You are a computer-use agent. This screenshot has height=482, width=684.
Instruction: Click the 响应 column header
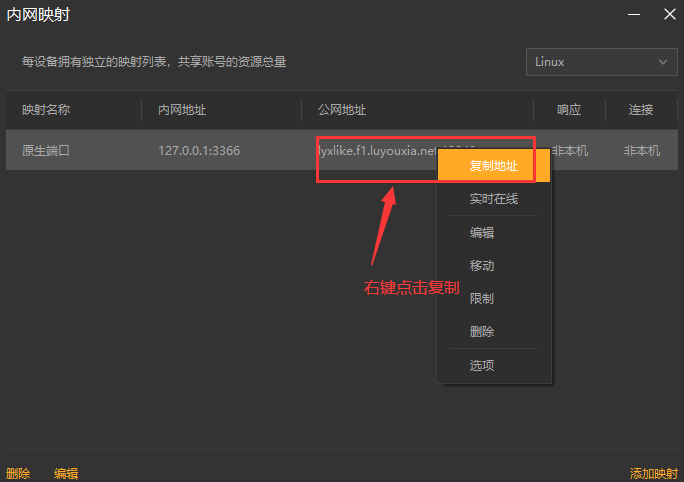[569, 109]
